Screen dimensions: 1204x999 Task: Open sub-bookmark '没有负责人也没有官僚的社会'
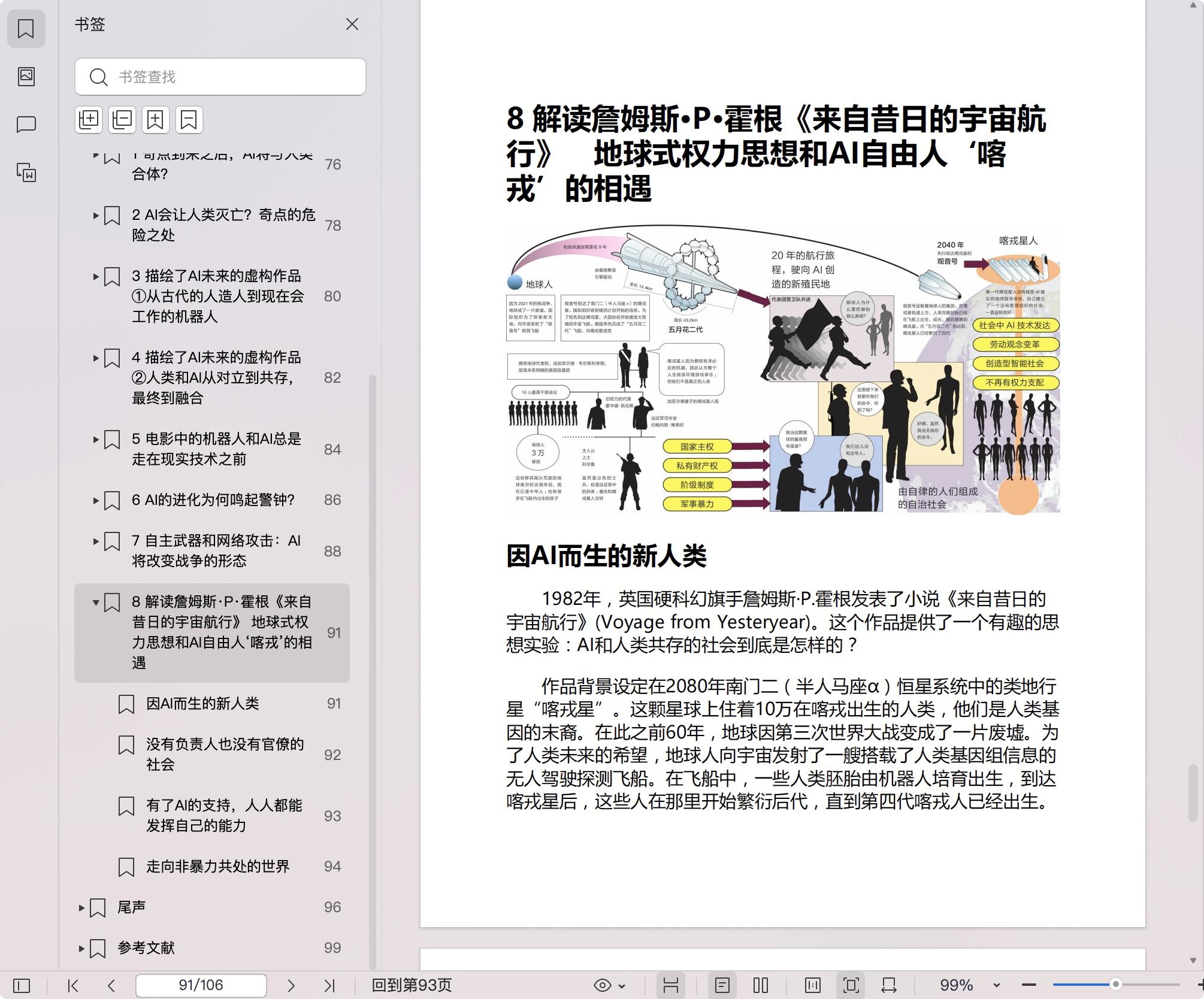click(225, 754)
